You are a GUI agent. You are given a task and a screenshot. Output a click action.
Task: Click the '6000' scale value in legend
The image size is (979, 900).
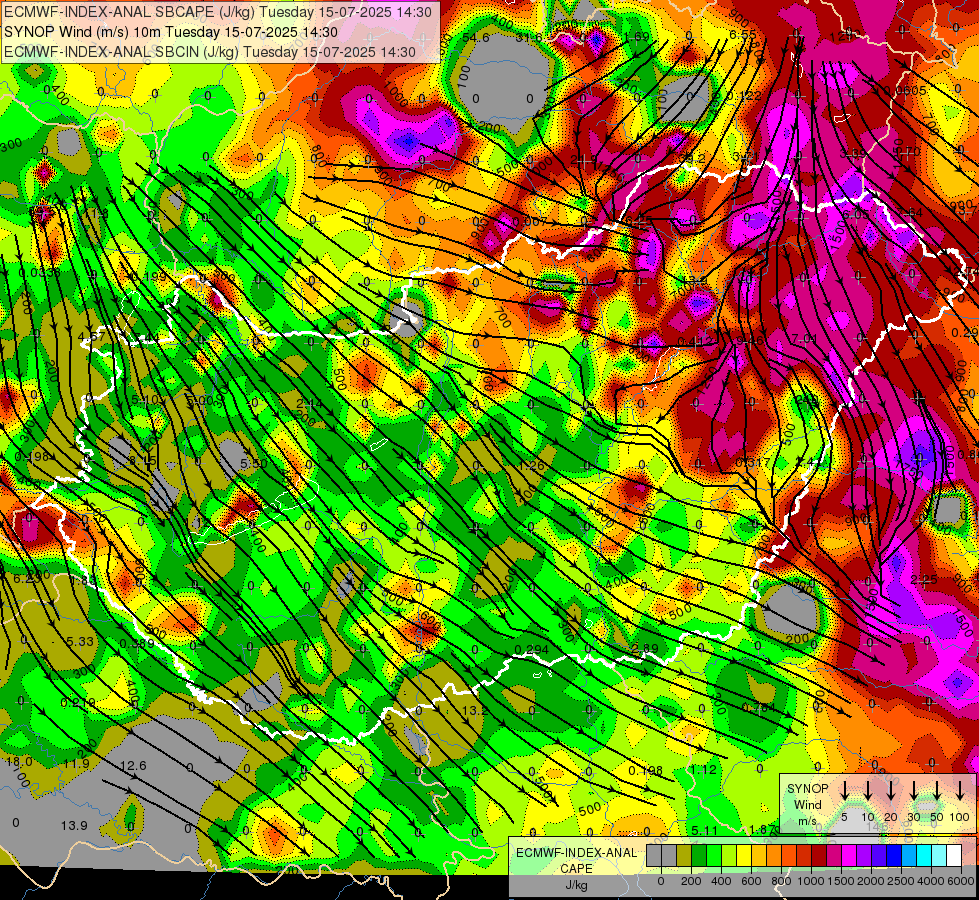pos(962,881)
